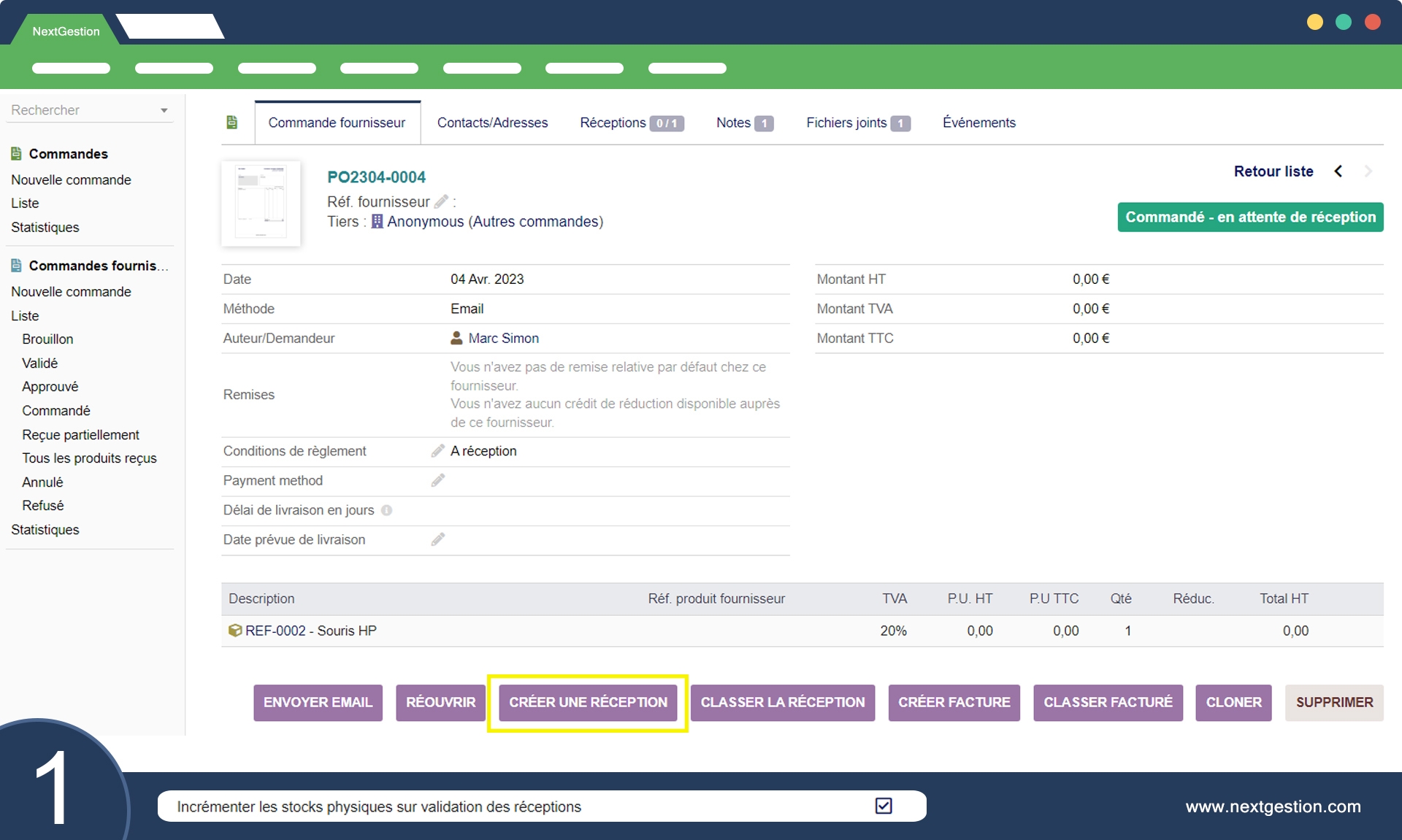Screen dimensions: 1402x840
Task: Select Reçue partiellement in sidebar list
Action: coord(80,434)
